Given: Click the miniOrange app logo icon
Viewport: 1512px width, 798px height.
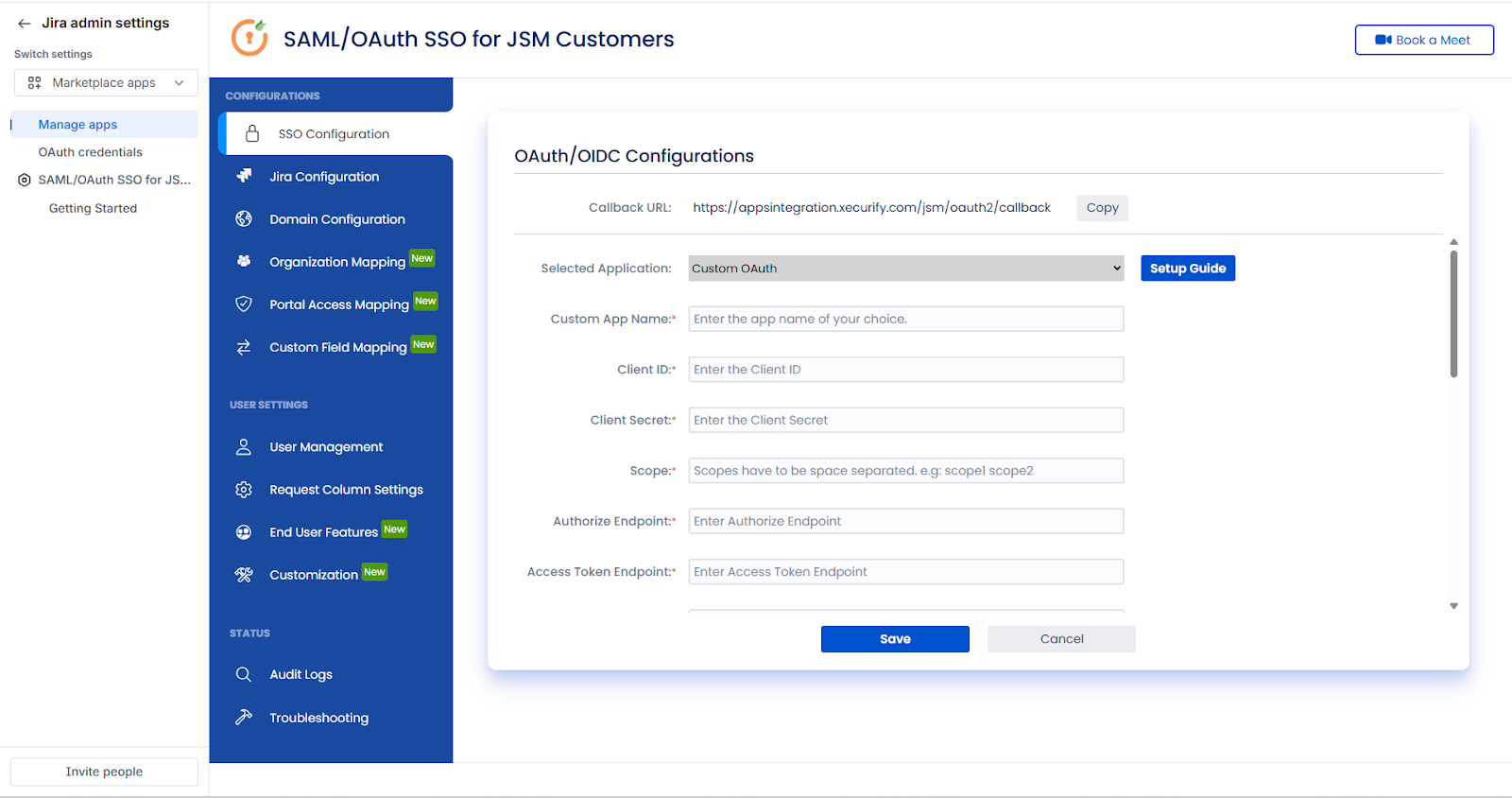Looking at the screenshot, I should point(249,39).
